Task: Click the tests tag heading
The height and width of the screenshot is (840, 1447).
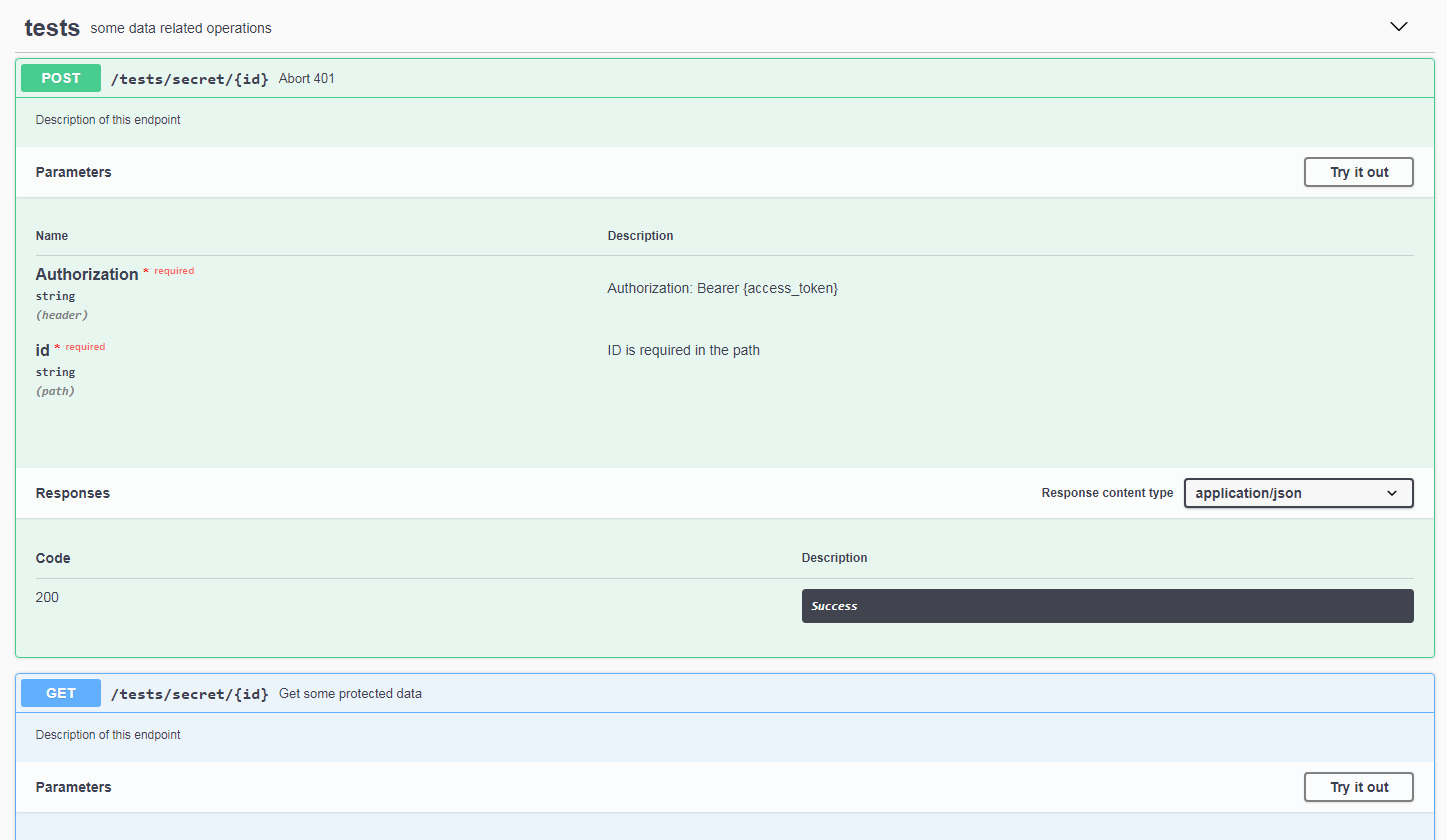Action: point(51,27)
